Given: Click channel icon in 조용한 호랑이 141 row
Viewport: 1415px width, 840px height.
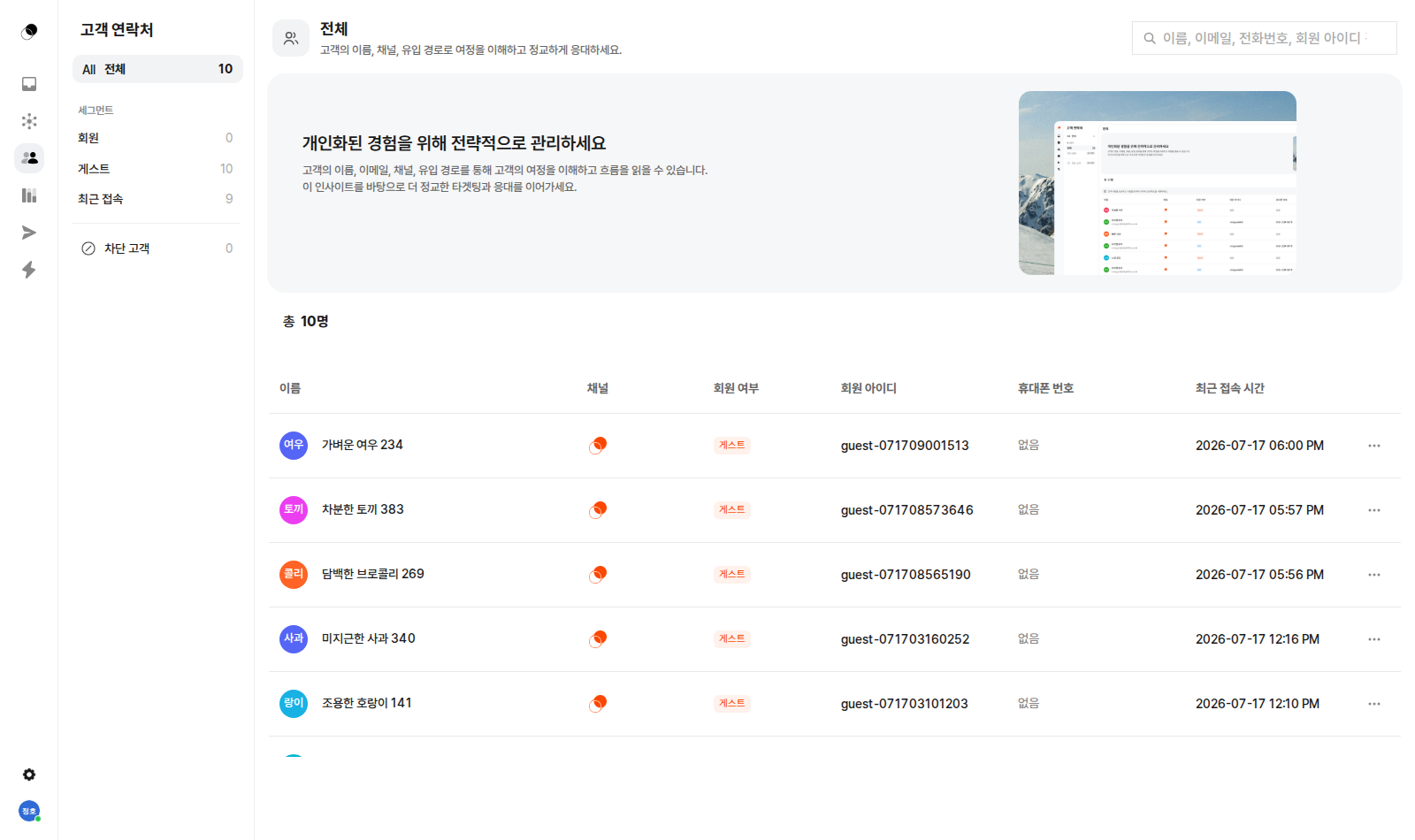Looking at the screenshot, I should (x=598, y=703).
